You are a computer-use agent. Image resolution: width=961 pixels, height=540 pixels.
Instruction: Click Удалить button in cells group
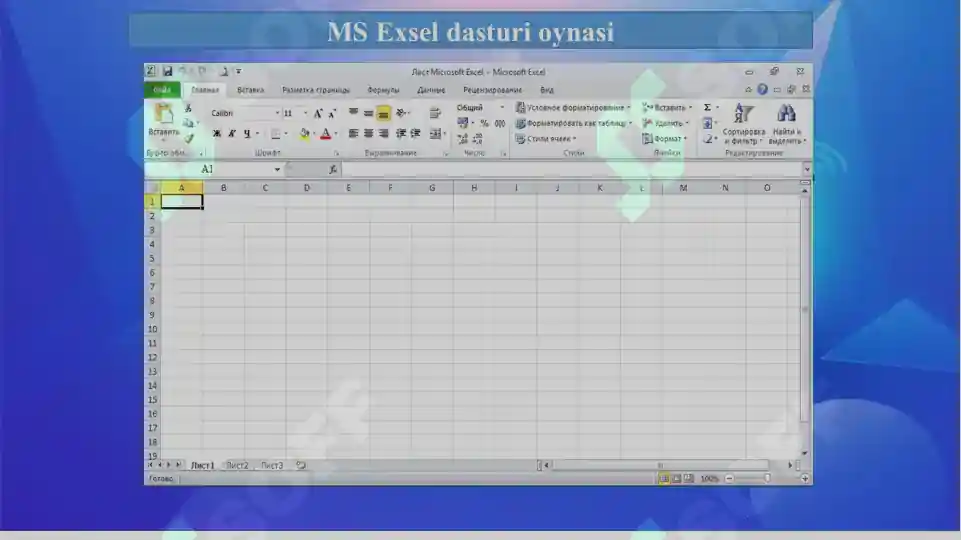pyautogui.click(x=666, y=123)
